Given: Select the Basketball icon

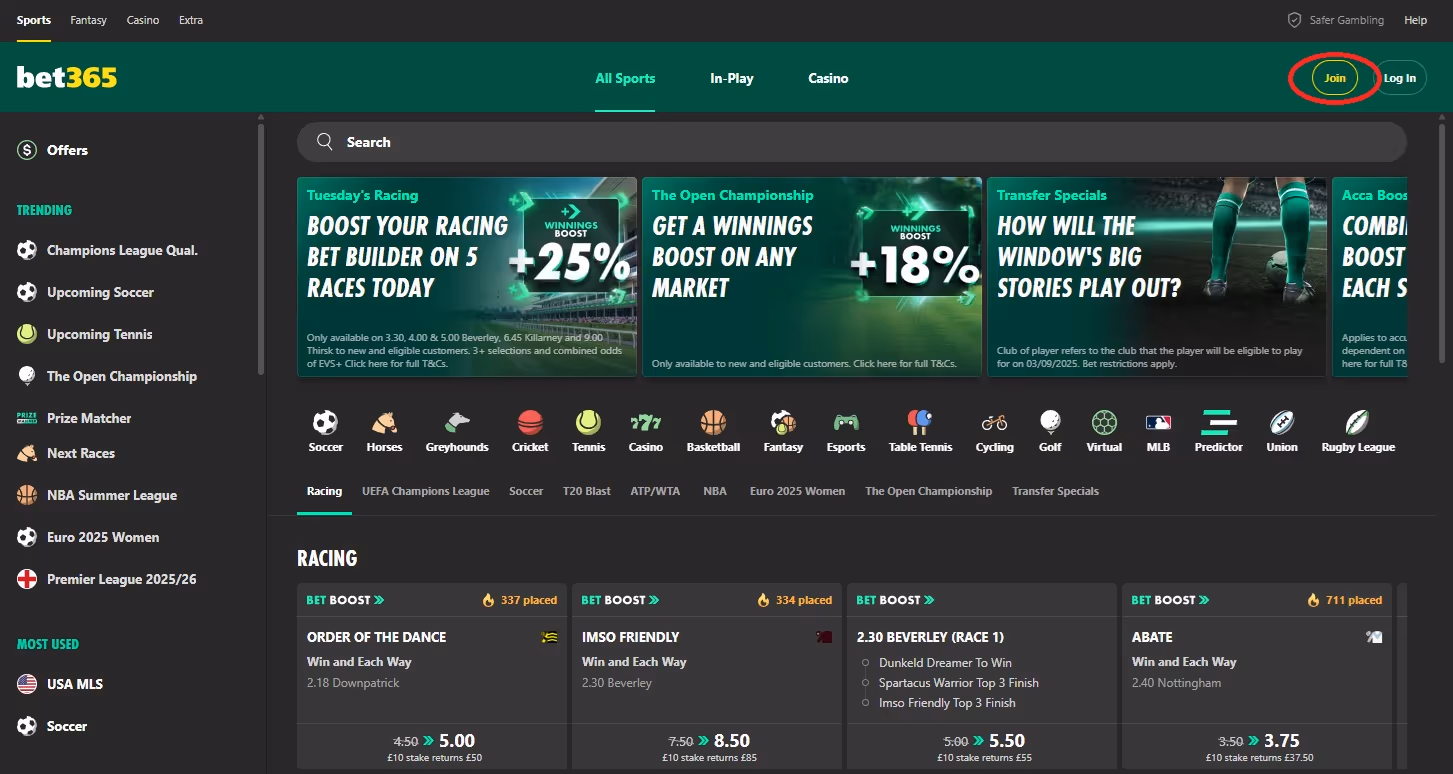Looking at the screenshot, I should pyautogui.click(x=713, y=422).
